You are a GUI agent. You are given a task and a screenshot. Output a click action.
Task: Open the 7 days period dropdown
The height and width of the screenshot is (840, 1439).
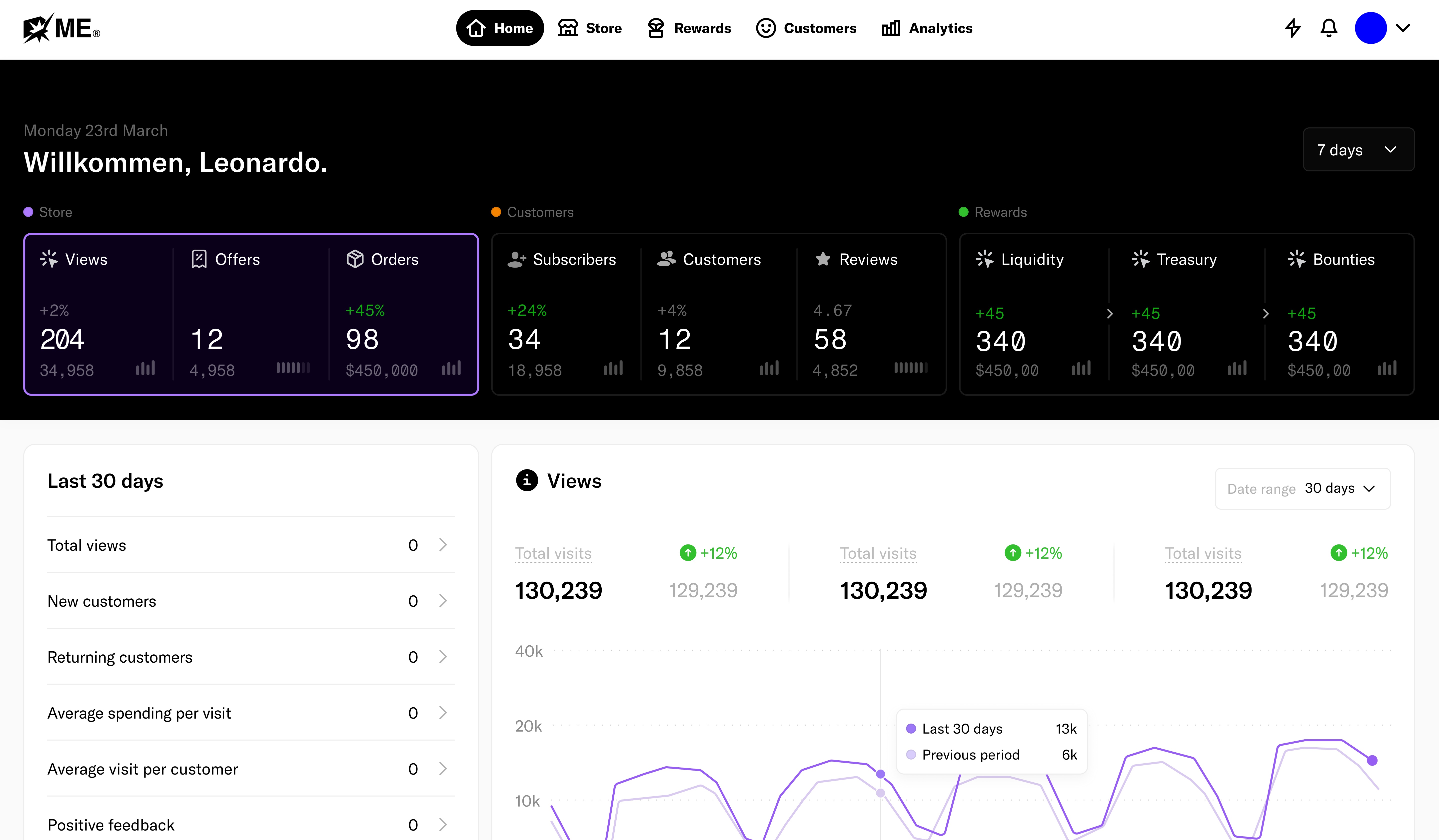tap(1359, 149)
